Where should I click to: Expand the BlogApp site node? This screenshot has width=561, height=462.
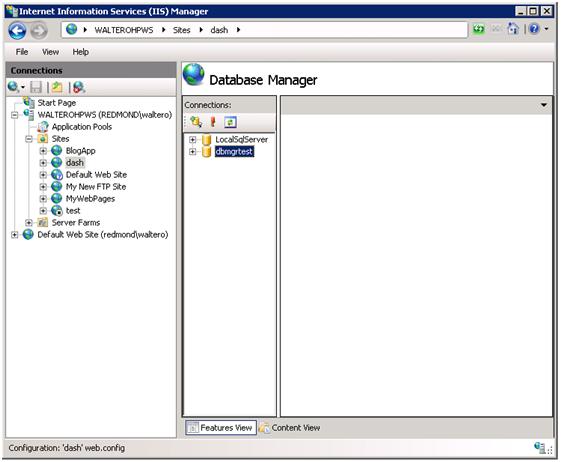(x=43, y=151)
